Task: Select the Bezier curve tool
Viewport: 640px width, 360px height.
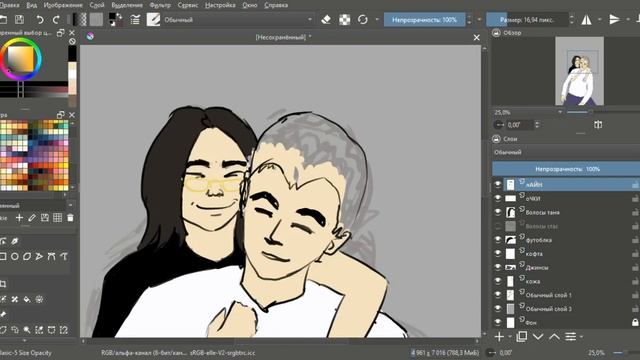Action: (51, 256)
